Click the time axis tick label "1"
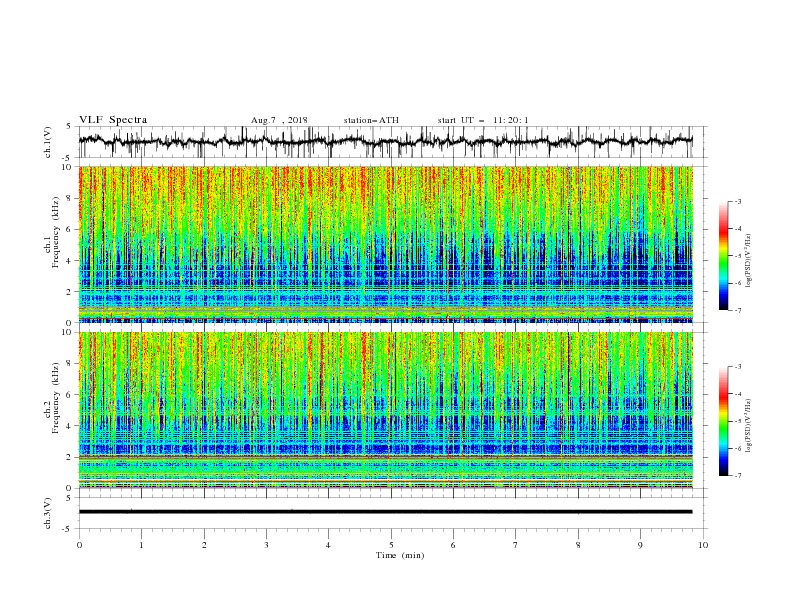This screenshot has width=792, height=612. (x=142, y=545)
